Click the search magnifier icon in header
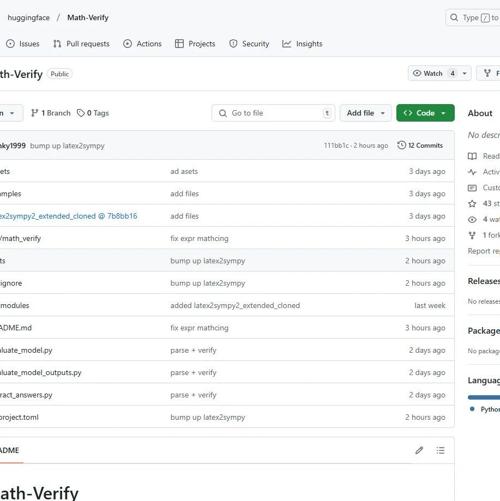 pyautogui.click(x=454, y=17)
